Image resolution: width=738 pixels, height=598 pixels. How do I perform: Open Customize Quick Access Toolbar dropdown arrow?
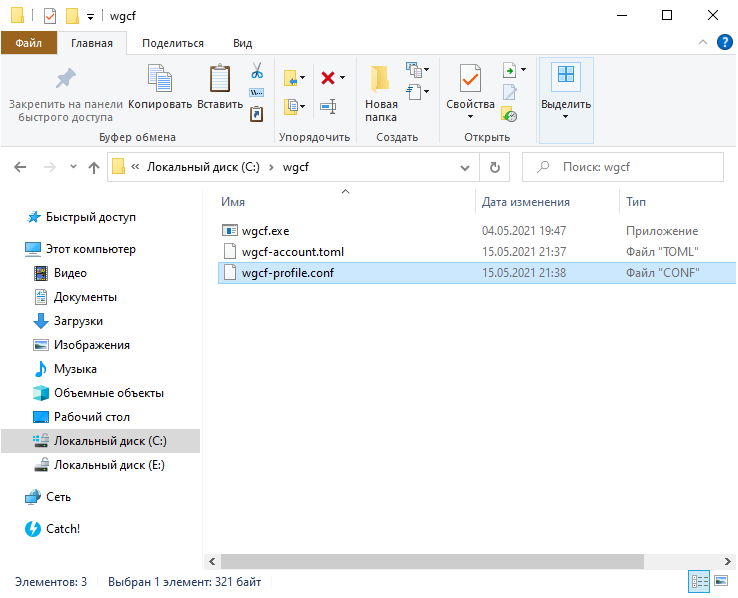pos(90,17)
